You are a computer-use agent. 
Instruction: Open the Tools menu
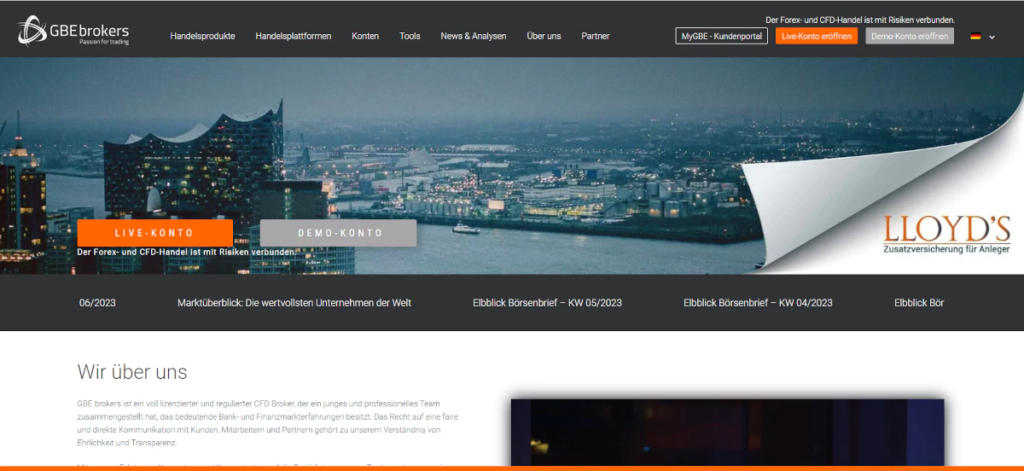point(410,36)
